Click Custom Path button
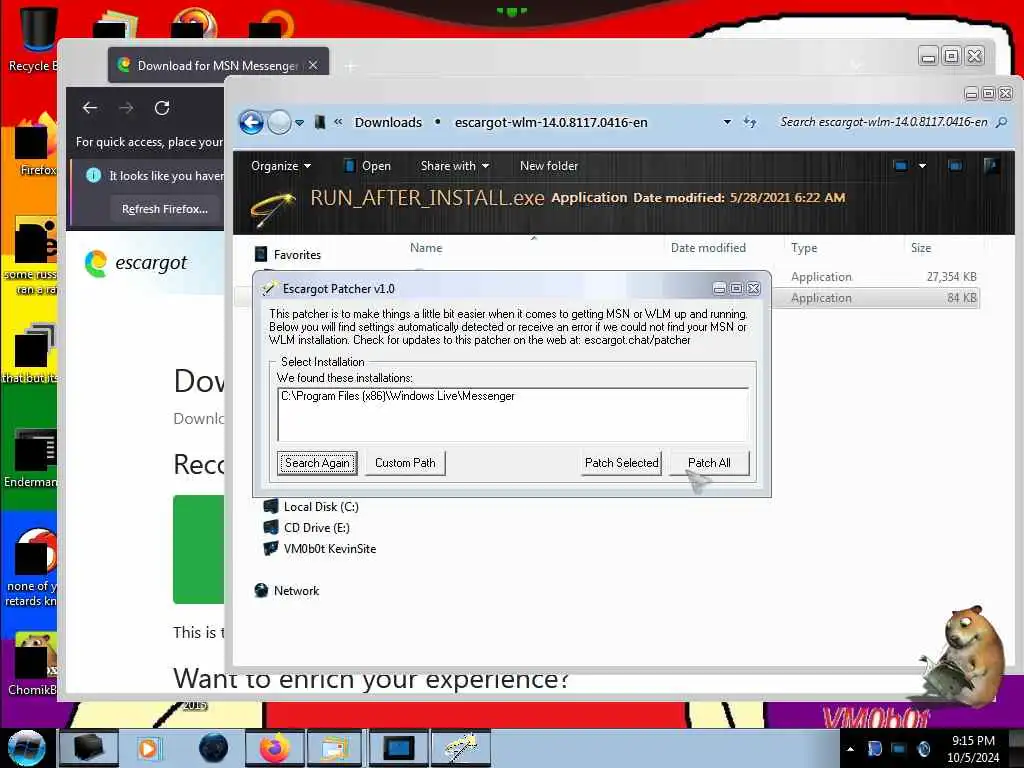The image size is (1024, 768). (405, 463)
